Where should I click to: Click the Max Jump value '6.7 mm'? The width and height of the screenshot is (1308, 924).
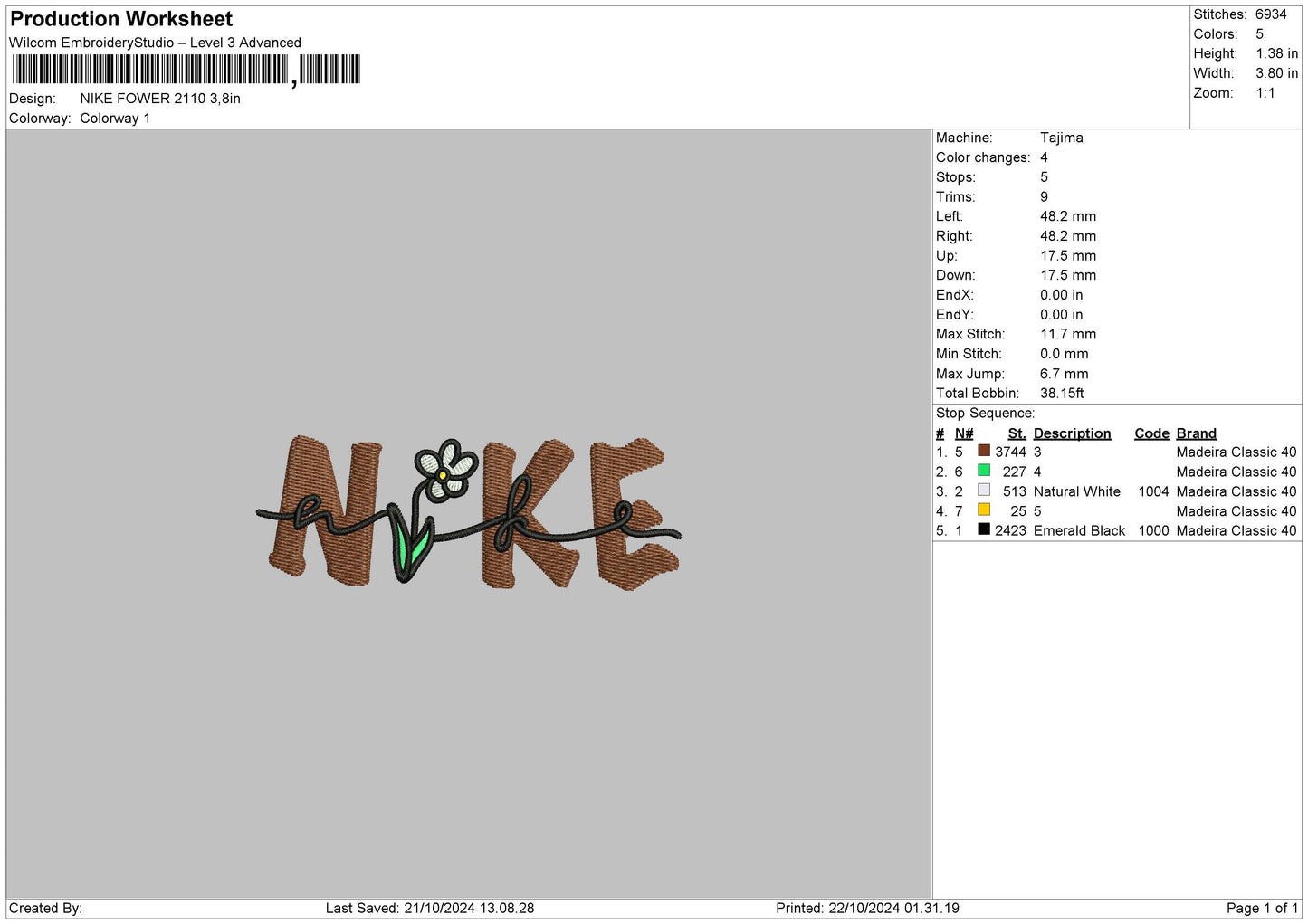1065,374
